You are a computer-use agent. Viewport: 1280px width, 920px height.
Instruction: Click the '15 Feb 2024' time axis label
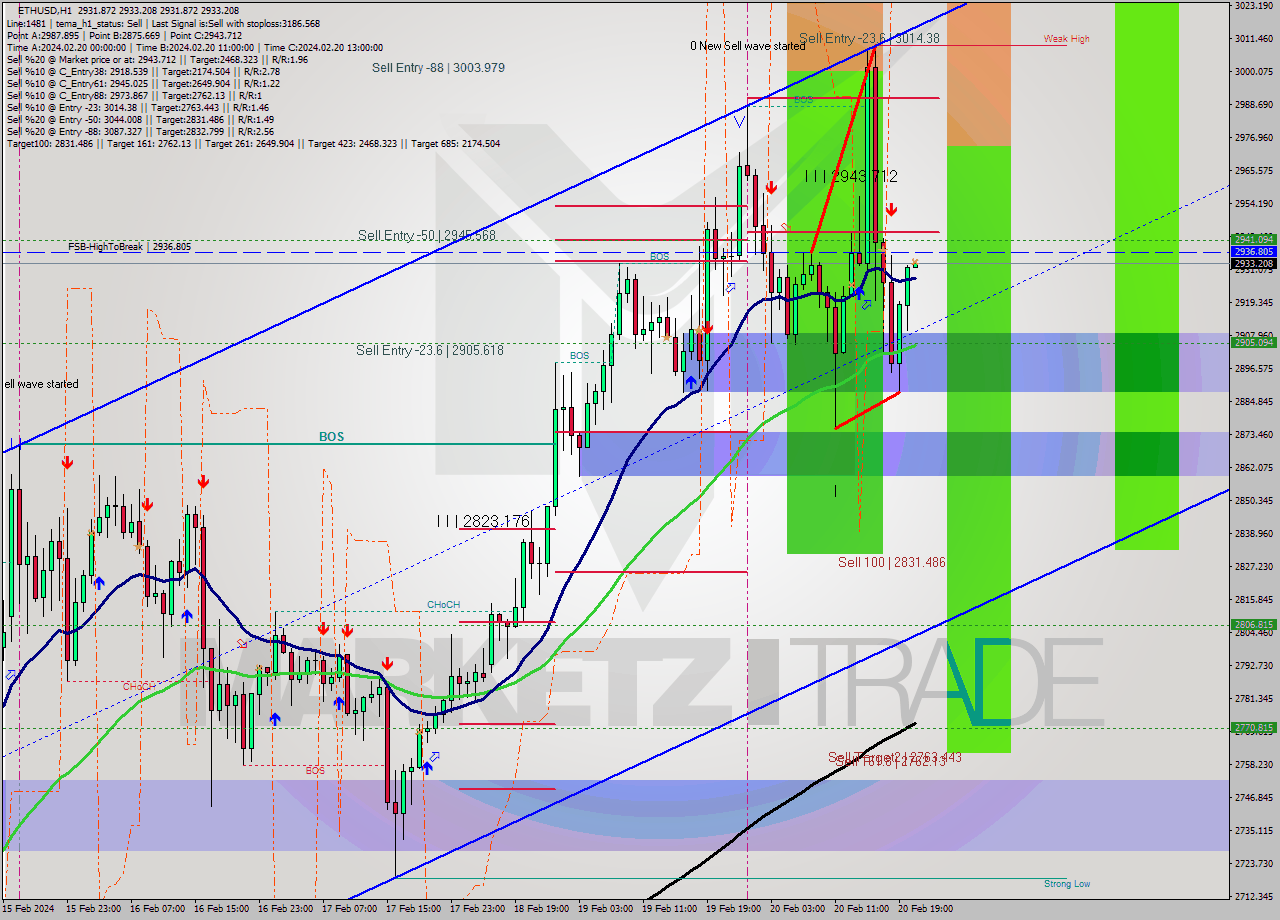pos(27,909)
